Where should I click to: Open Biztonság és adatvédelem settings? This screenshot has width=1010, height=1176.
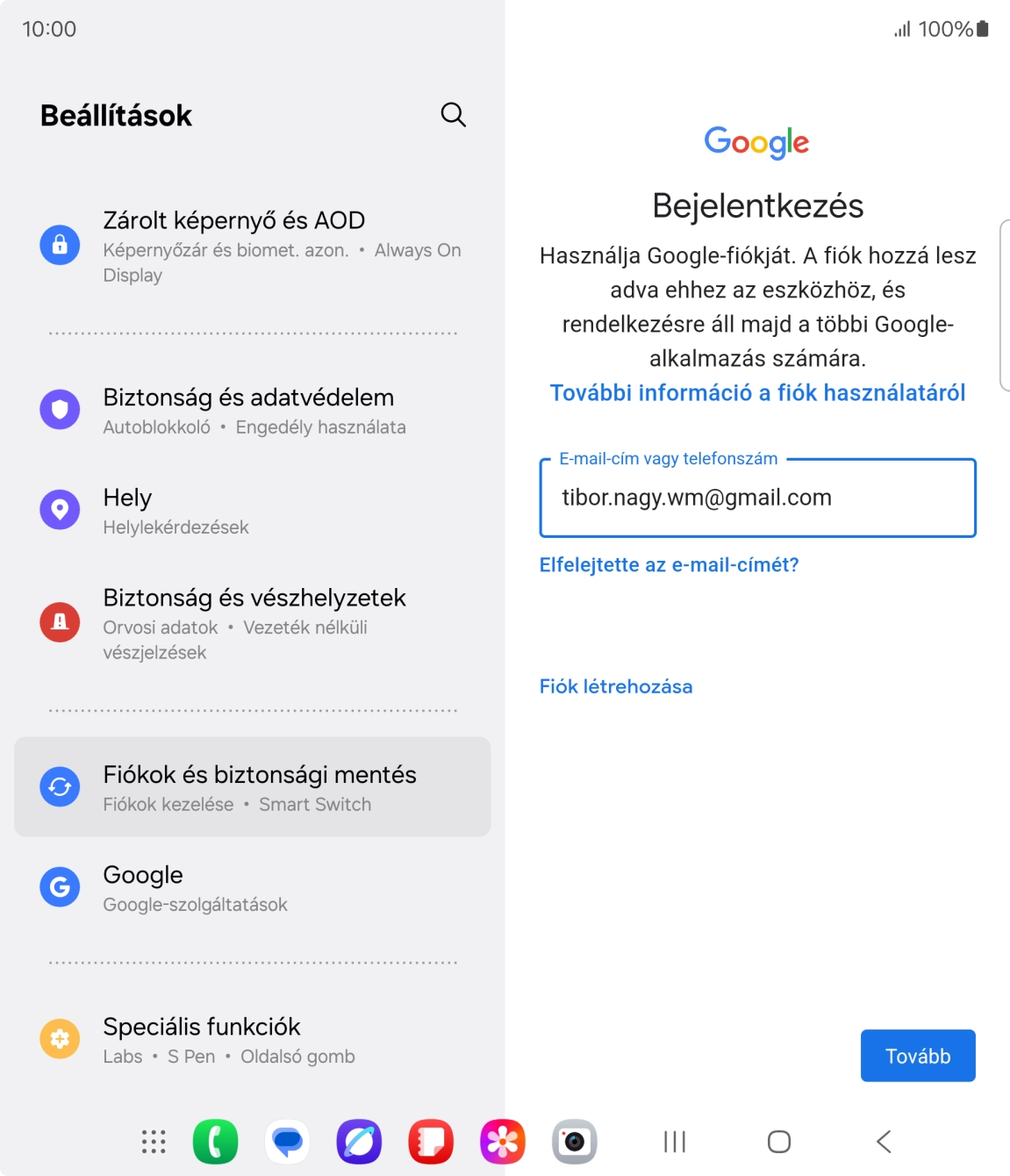(253, 410)
